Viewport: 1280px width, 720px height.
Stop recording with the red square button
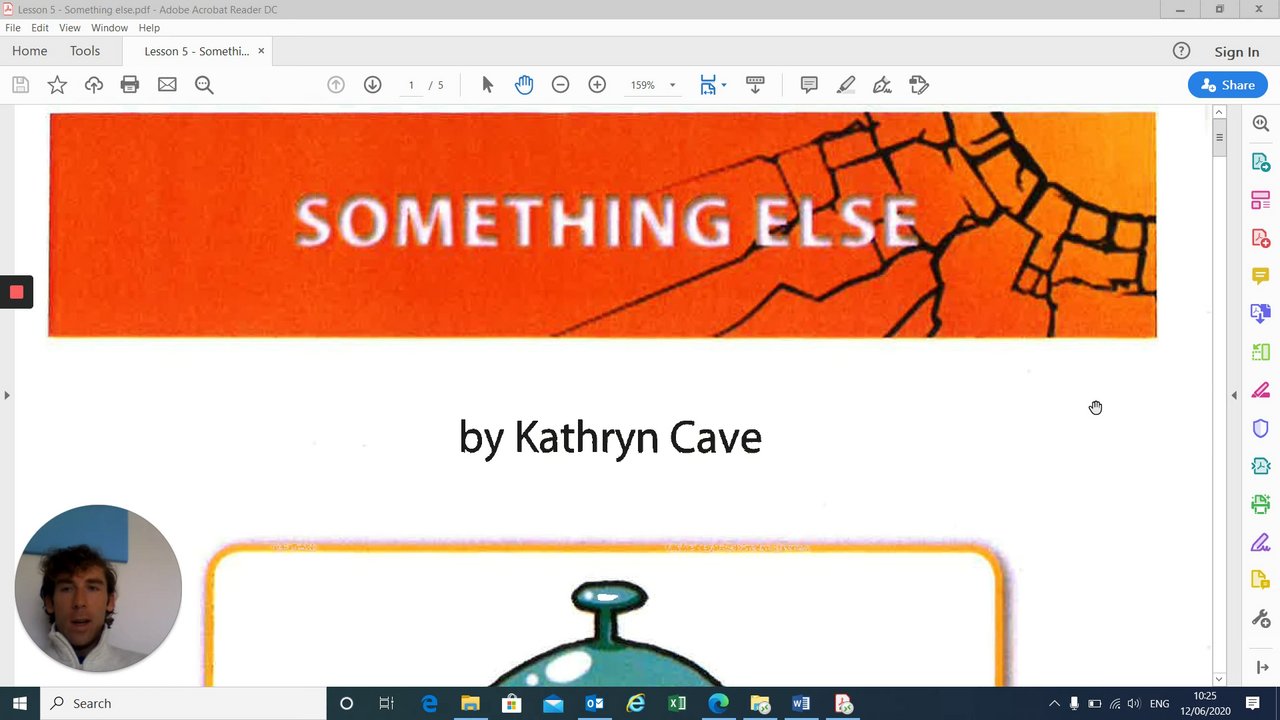point(16,292)
